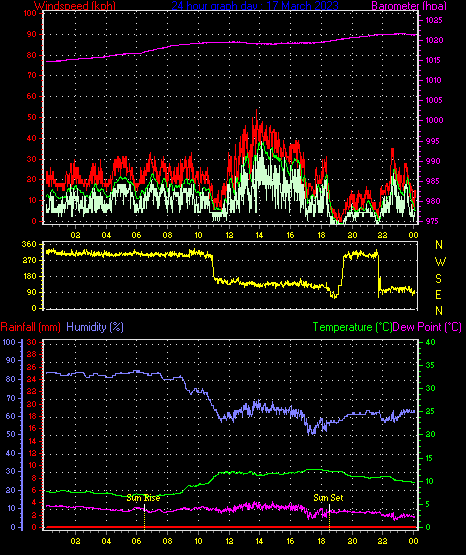466x555 pixels.
Task: Click the "1000" barometer axis value
Action: [434, 120]
